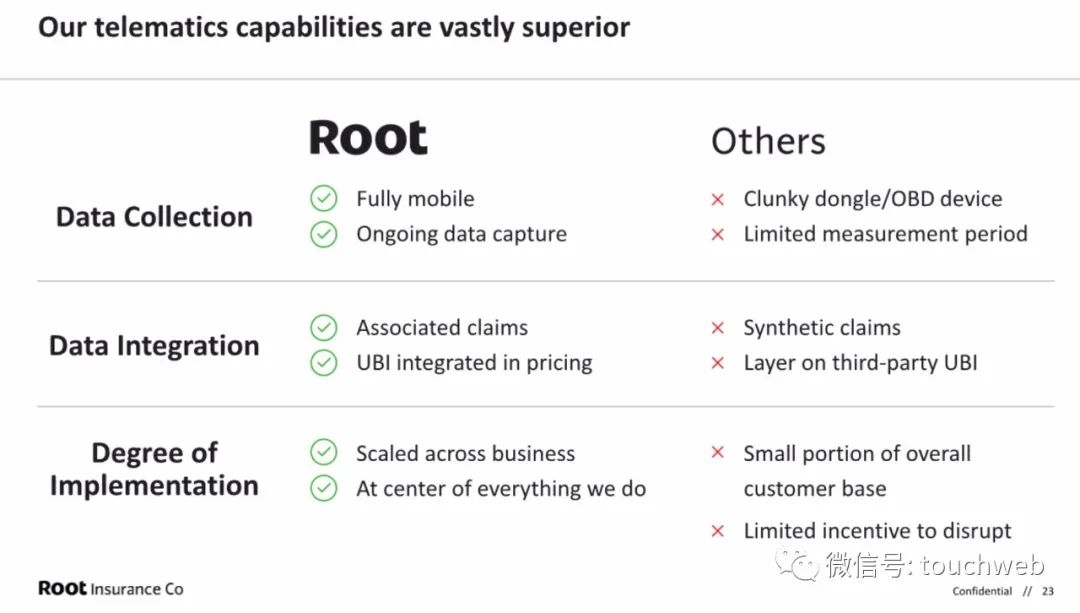Viewport: 1080px width, 613px height.
Task: Click the green checkmark beside Fully mobile
Action: [x=323, y=198]
